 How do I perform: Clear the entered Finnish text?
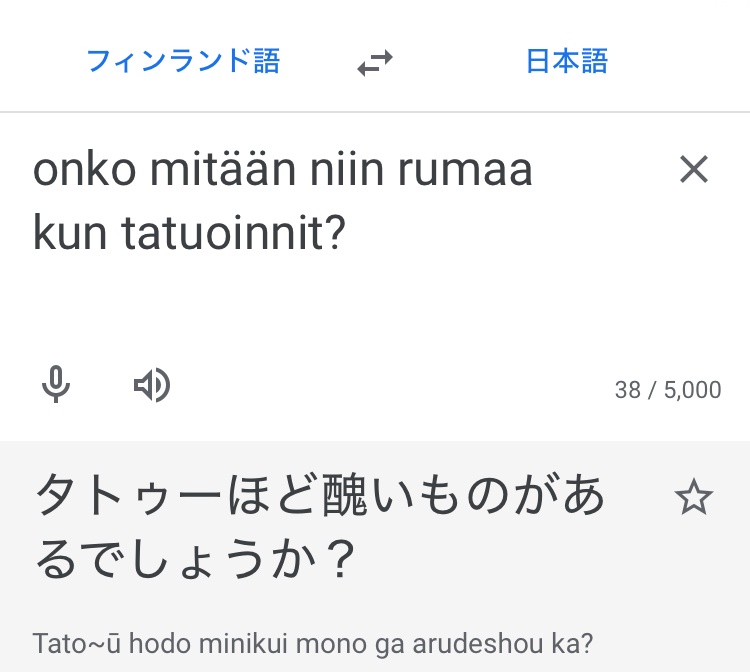pyautogui.click(x=693, y=170)
